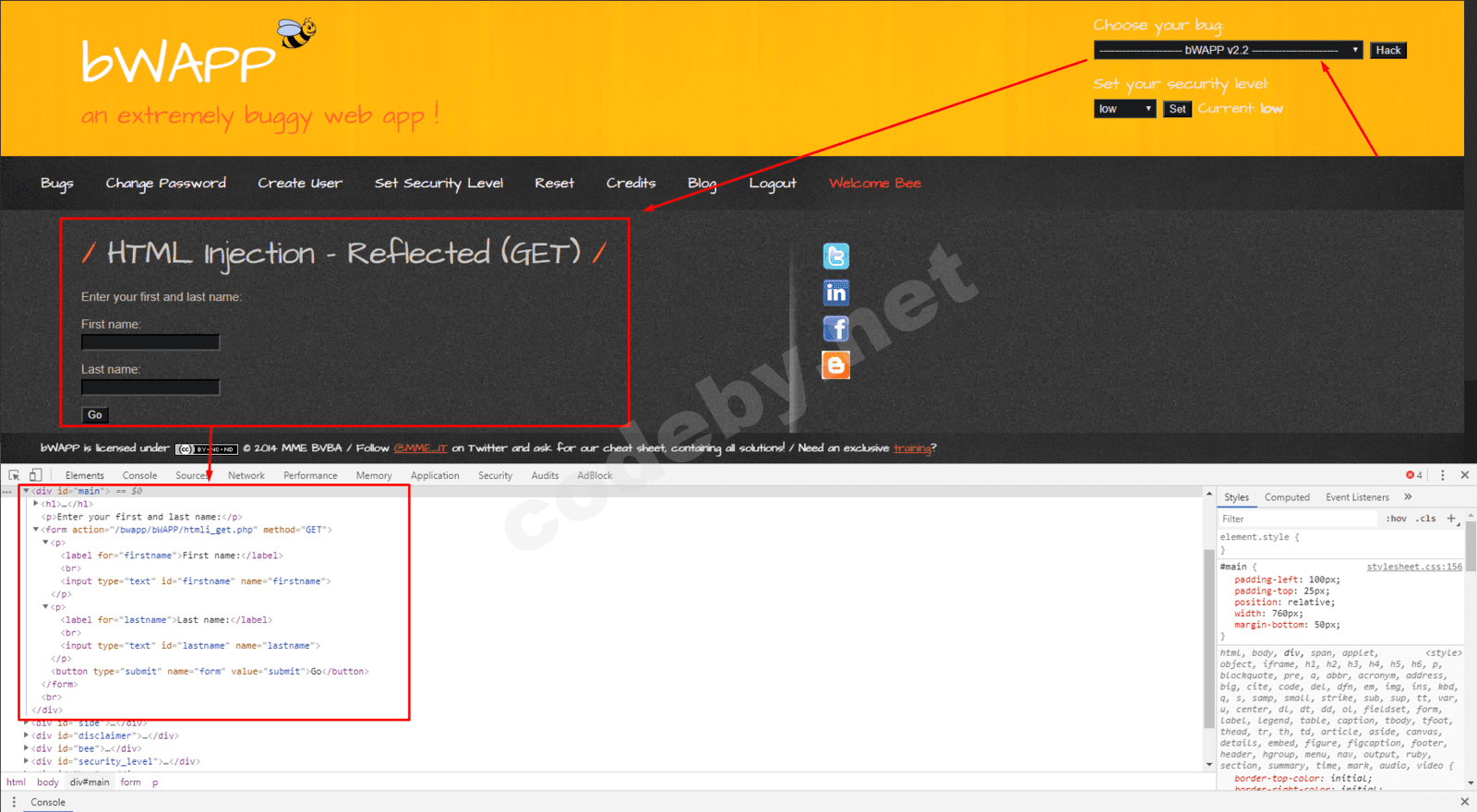Open Set Security Level in the navigation
The height and width of the screenshot is (812, 1477).
click(x=439, y=183)
